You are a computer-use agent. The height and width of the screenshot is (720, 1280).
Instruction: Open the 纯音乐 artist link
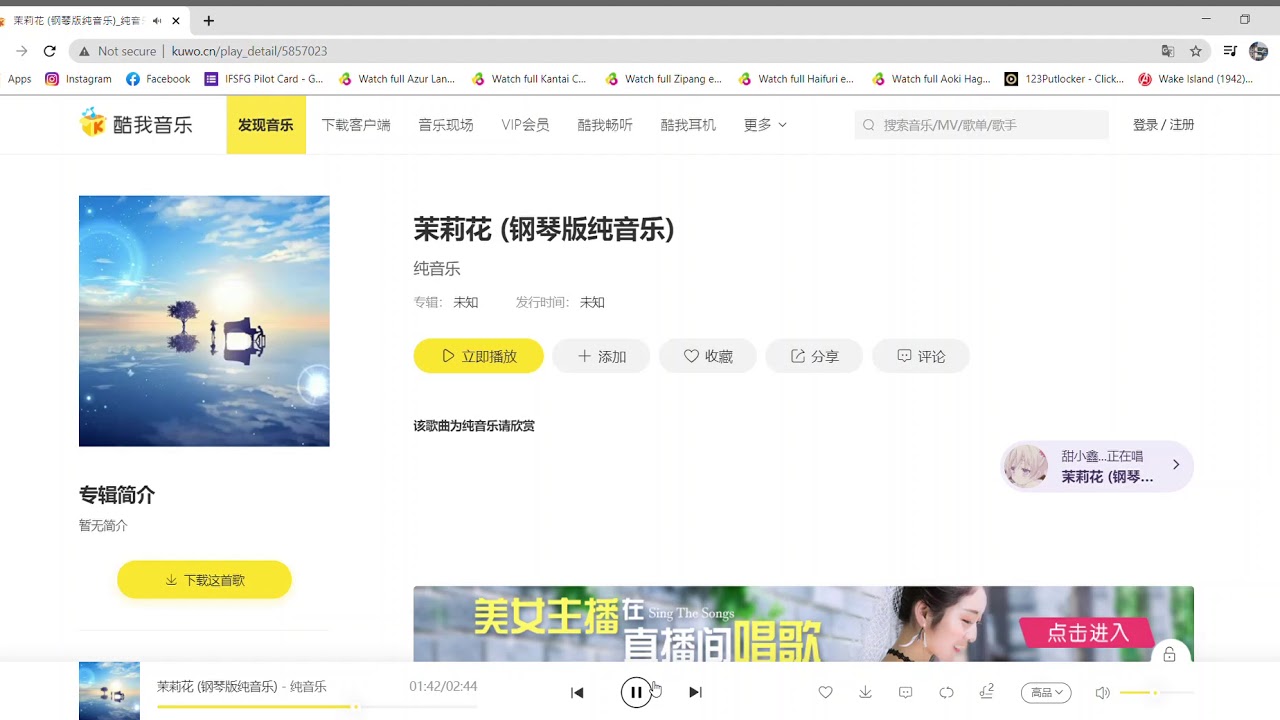tap(437, 268)
